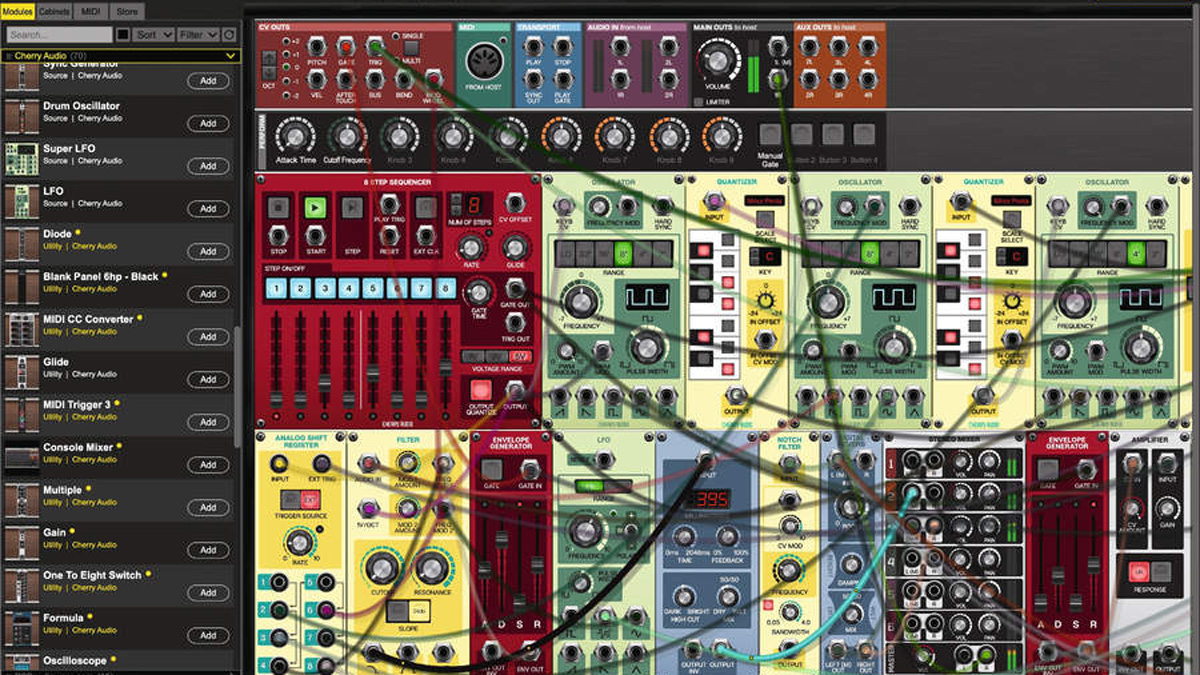Click the refresh icon in the module browser
Viewport: 1200px width, 675px height.
coord(228,35)
